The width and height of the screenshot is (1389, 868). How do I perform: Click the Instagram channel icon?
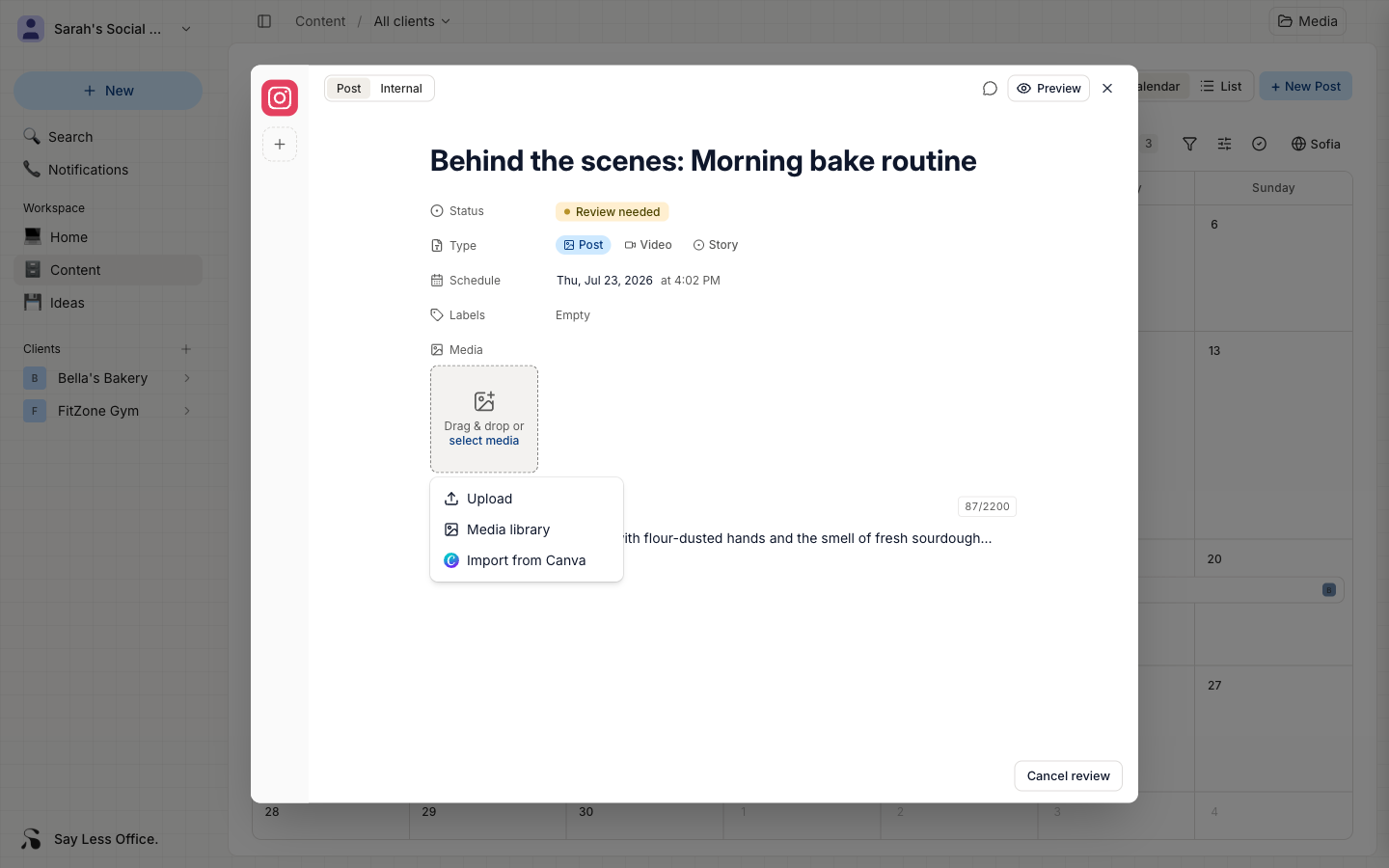pyautogui.click(x=280, y=98)
